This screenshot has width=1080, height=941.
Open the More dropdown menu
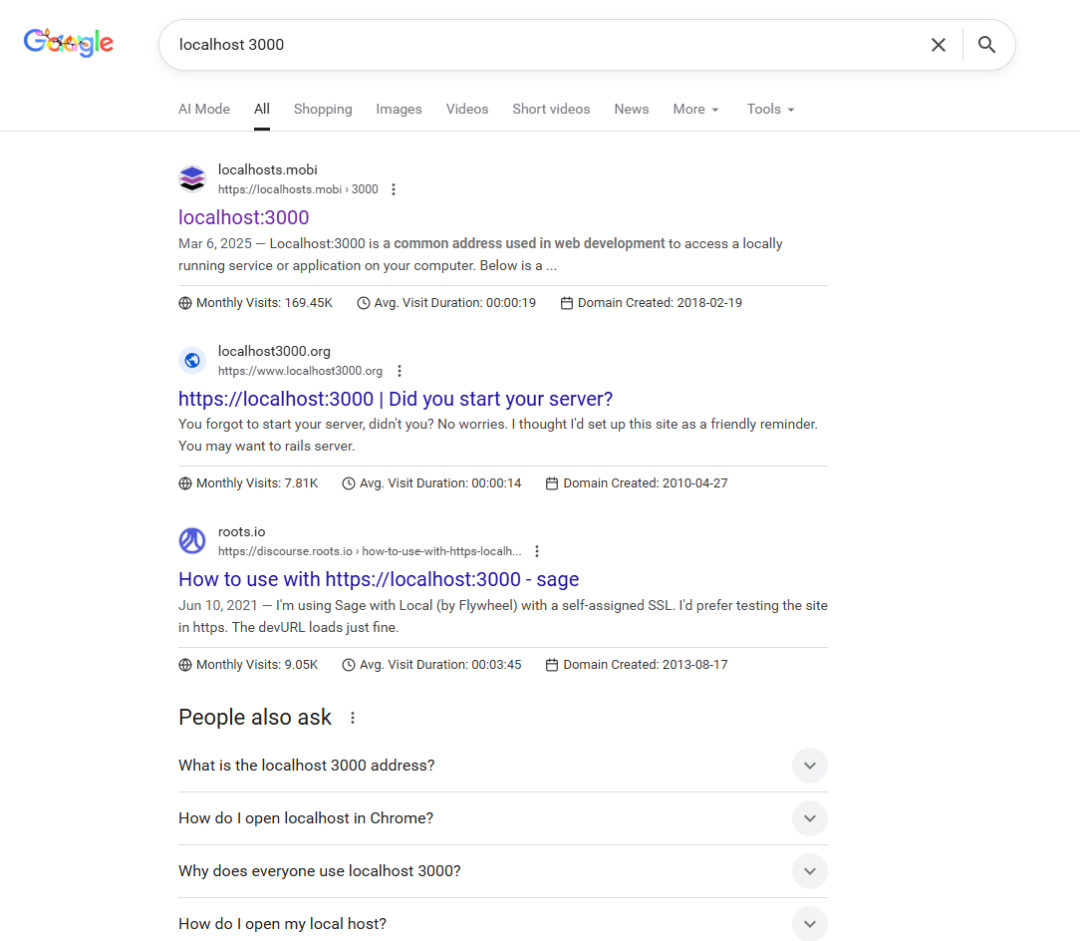tap(696, 109)
